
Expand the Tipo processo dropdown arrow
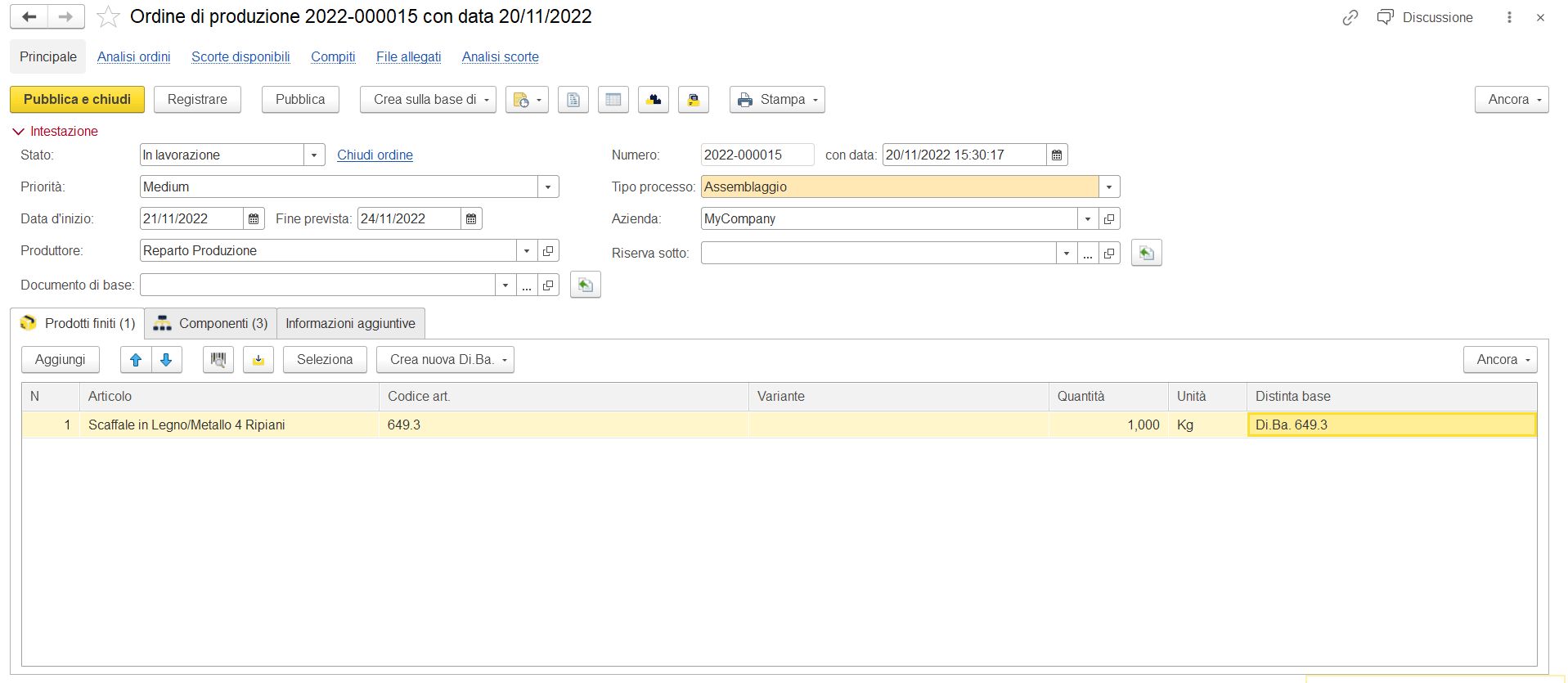1109,186
